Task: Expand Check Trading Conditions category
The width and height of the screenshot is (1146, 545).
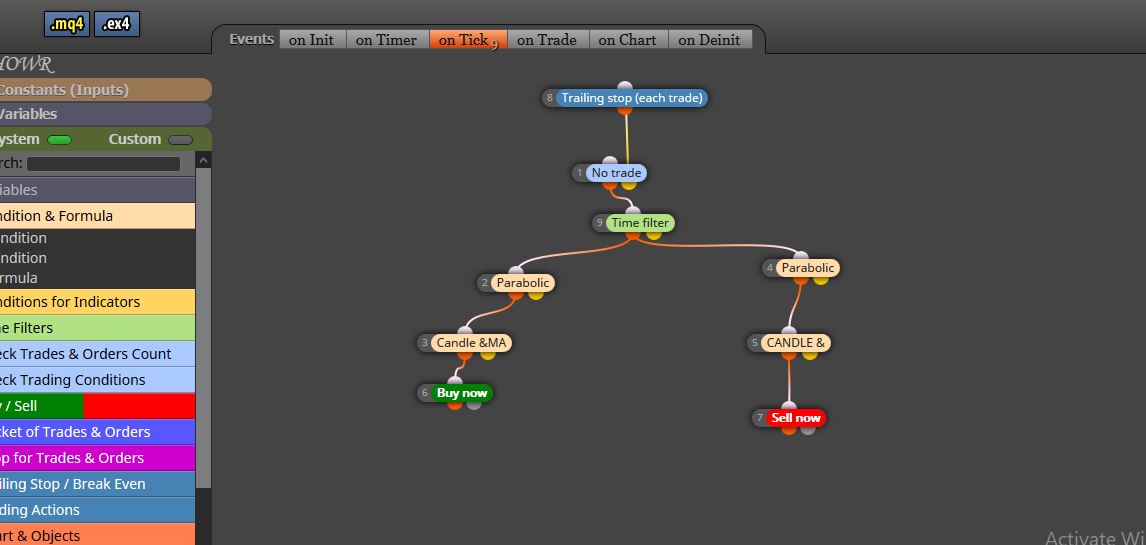Action: (97, 380)
